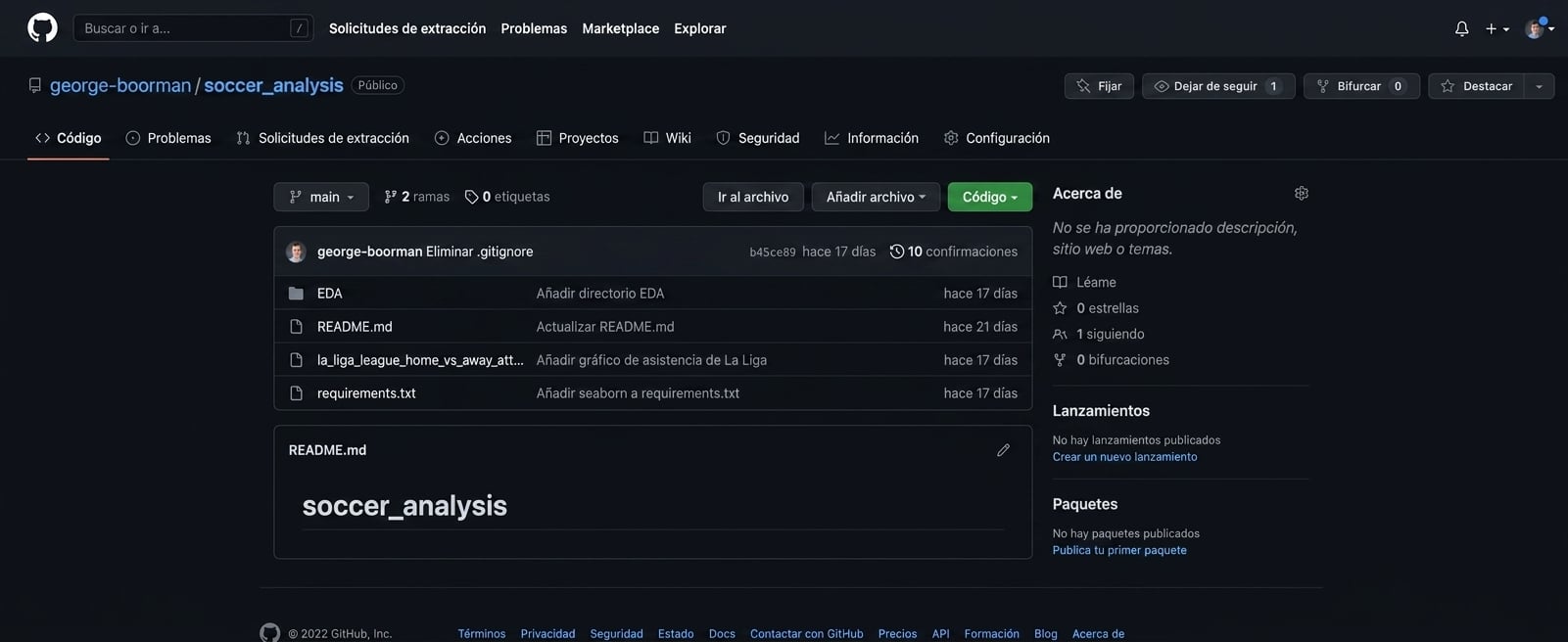Viewport: 1568px width, 642px height.
Task: Open 'Añadir seaborn a requirements.txt' commit
Action: coord(638,393)
